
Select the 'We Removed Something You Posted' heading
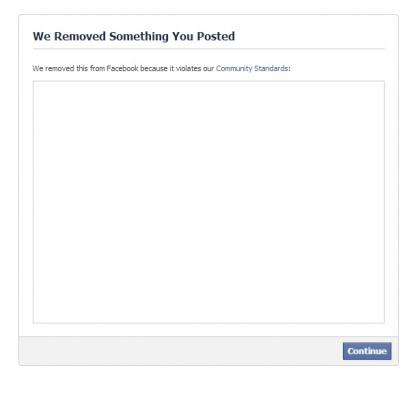(134, 36)
